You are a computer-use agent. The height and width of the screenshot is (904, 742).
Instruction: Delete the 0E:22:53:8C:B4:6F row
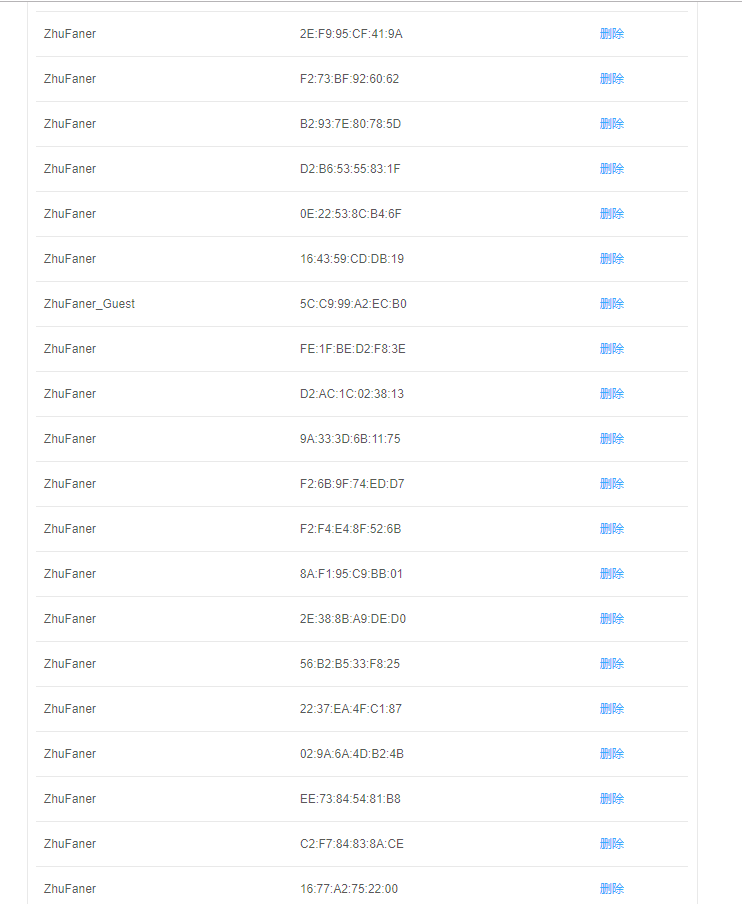[611, 214]
